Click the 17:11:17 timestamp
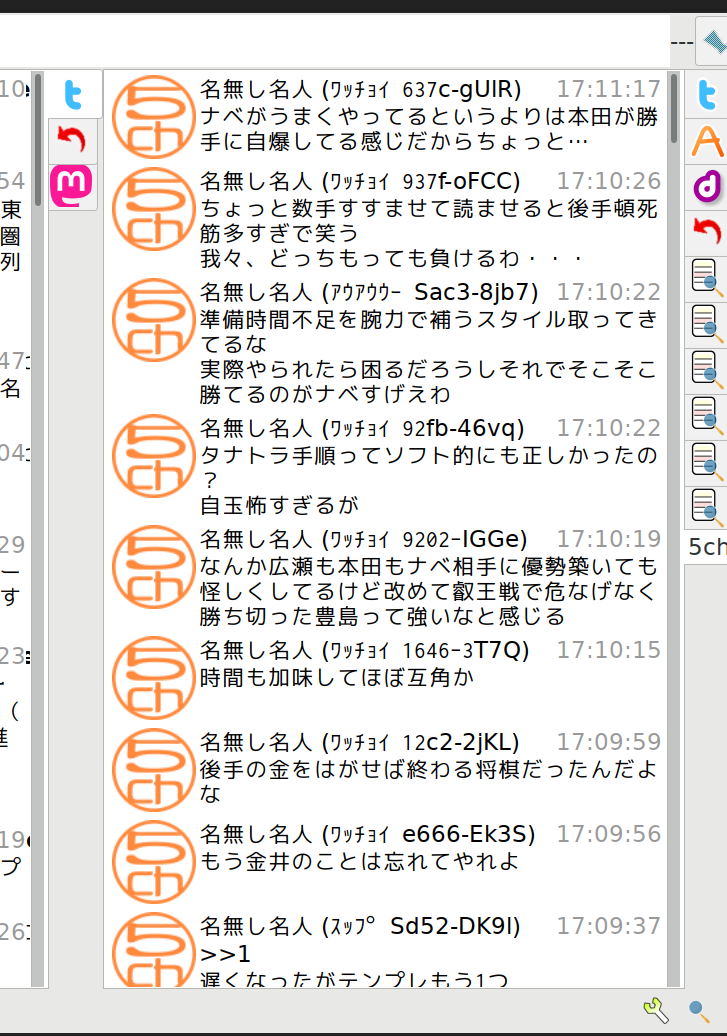Image resolution: width=727 pixels, height=1036 pixels. (608, 88)
